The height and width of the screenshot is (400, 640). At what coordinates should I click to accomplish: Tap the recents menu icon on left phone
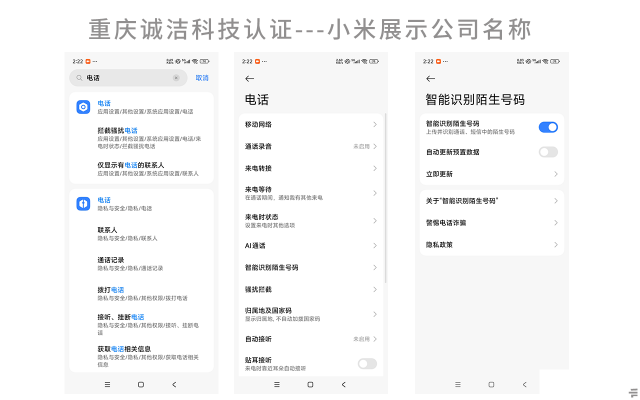coord(107,384)
